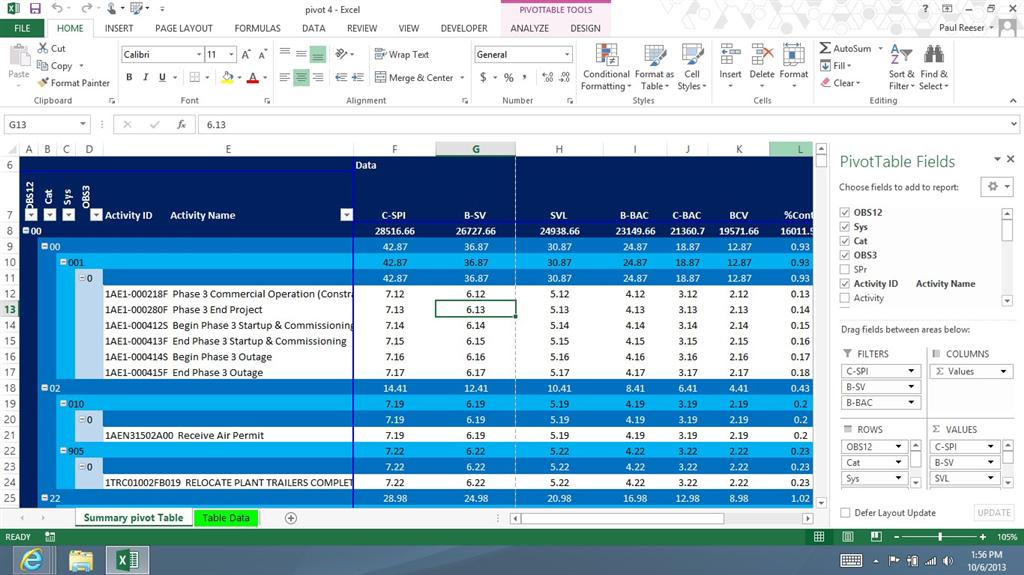This screenshot has height=575, width=1024.
Task: Click the font color swatch
Action: click(251, 78)
